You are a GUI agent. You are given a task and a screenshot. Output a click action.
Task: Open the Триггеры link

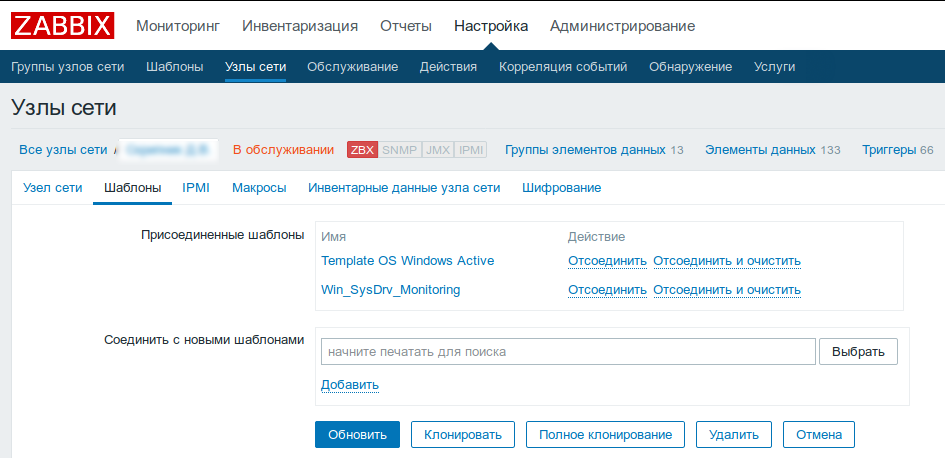click(890, 150)
